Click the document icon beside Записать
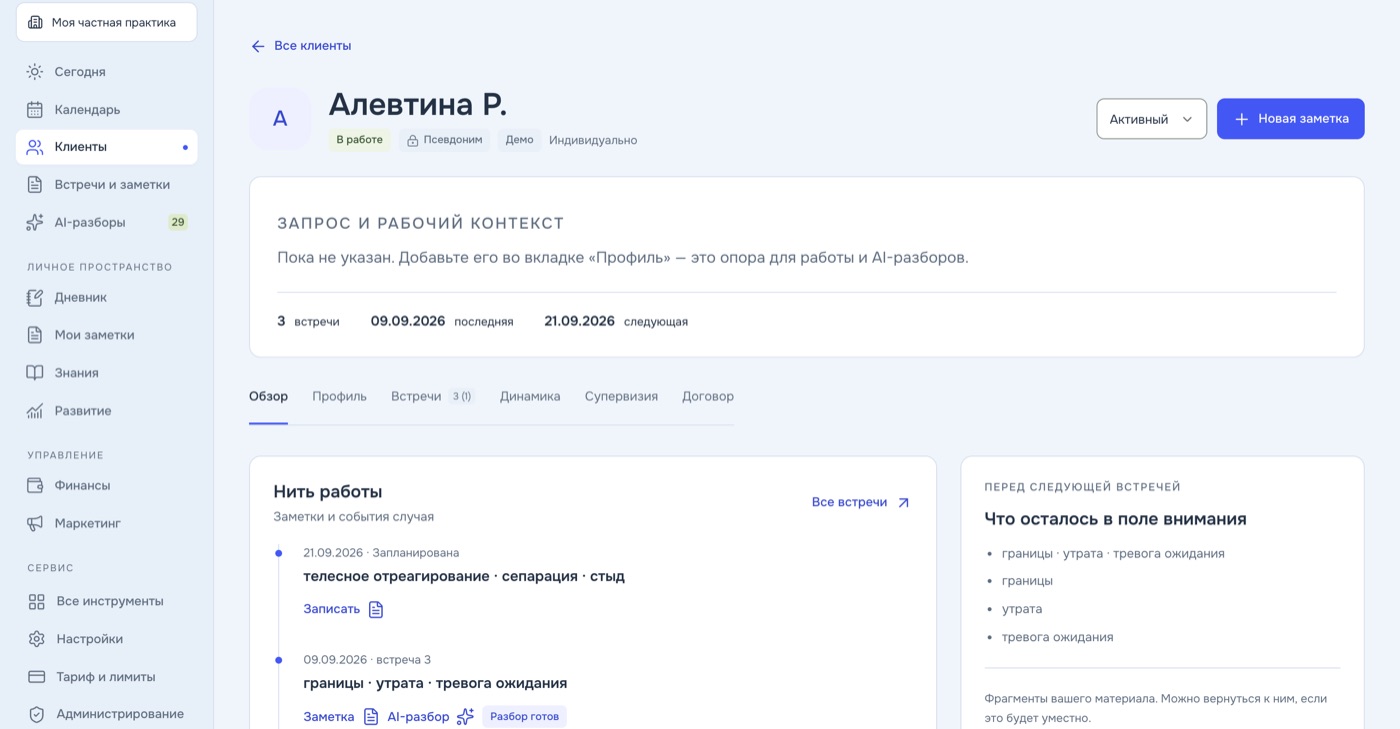The width and height of the screenshot is (1400, 729). (376, 609)
